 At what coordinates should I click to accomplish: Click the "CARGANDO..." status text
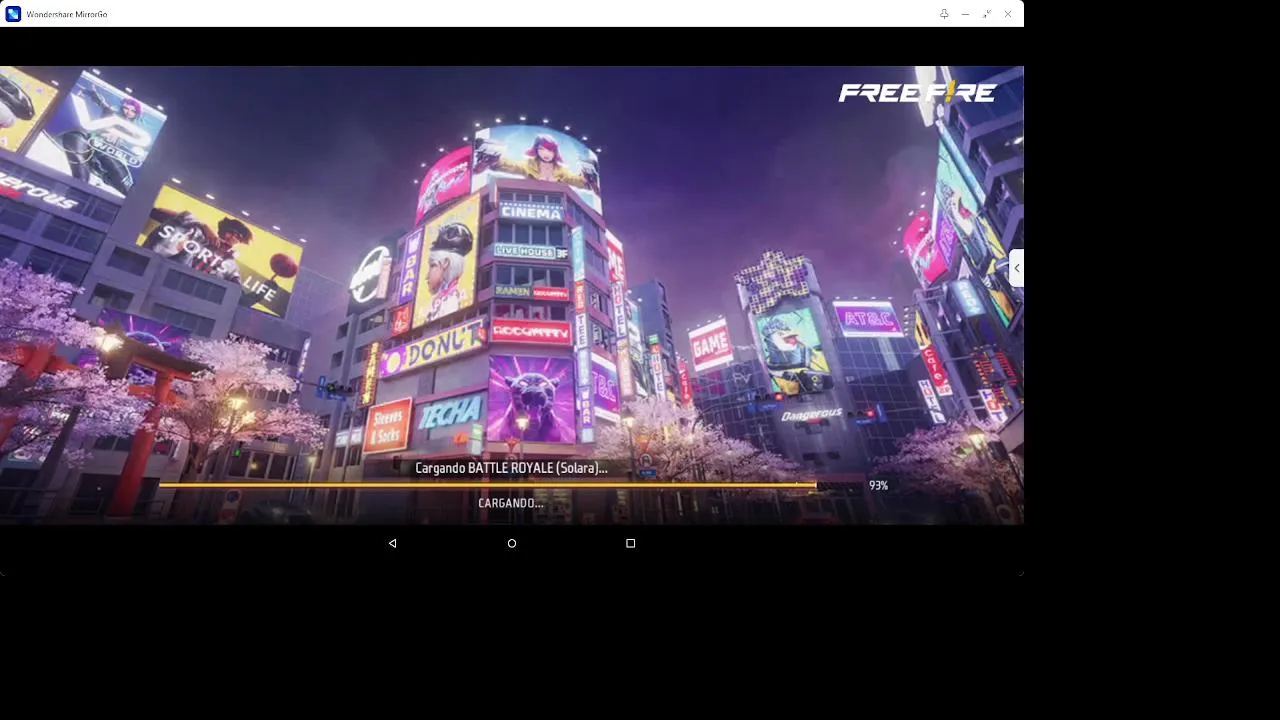[x=511, y=503]
